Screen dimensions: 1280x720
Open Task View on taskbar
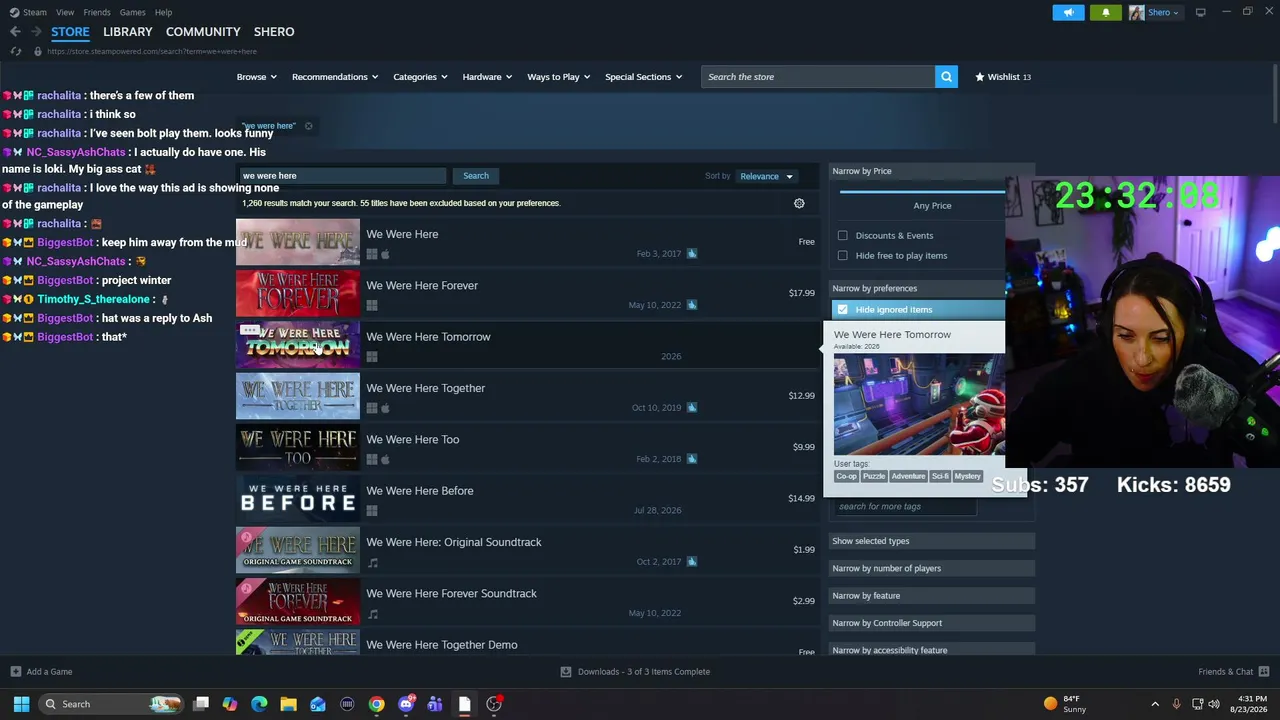[x=201, y=704]
